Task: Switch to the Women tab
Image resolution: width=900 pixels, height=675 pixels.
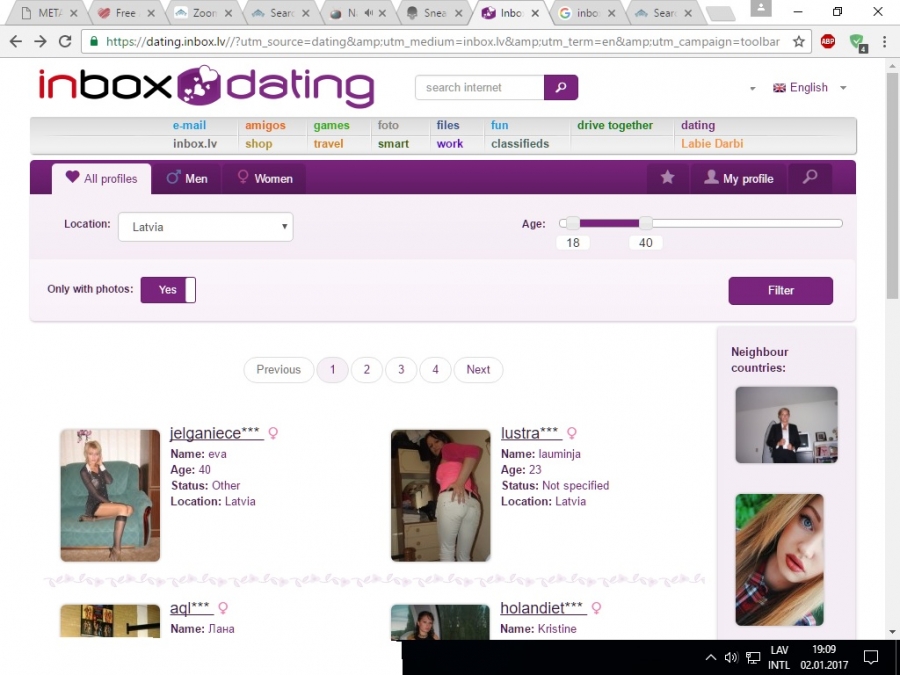Action: [264, 179]
